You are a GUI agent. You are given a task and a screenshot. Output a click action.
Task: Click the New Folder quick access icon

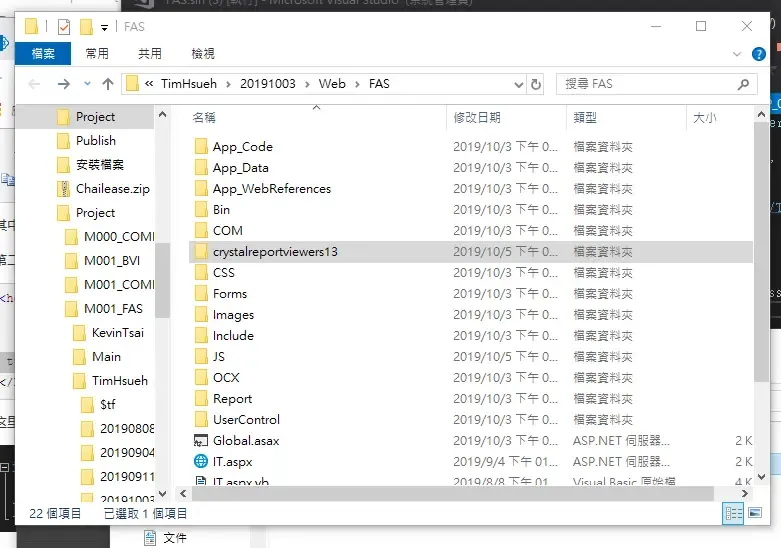tap(86, 26)
